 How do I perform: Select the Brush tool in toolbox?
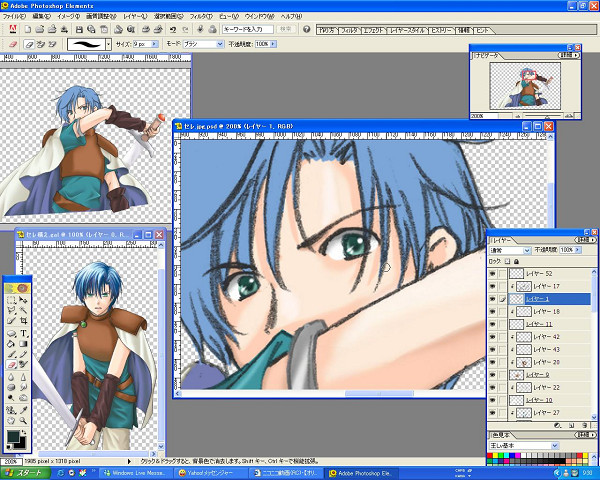[x=11, y=354]
